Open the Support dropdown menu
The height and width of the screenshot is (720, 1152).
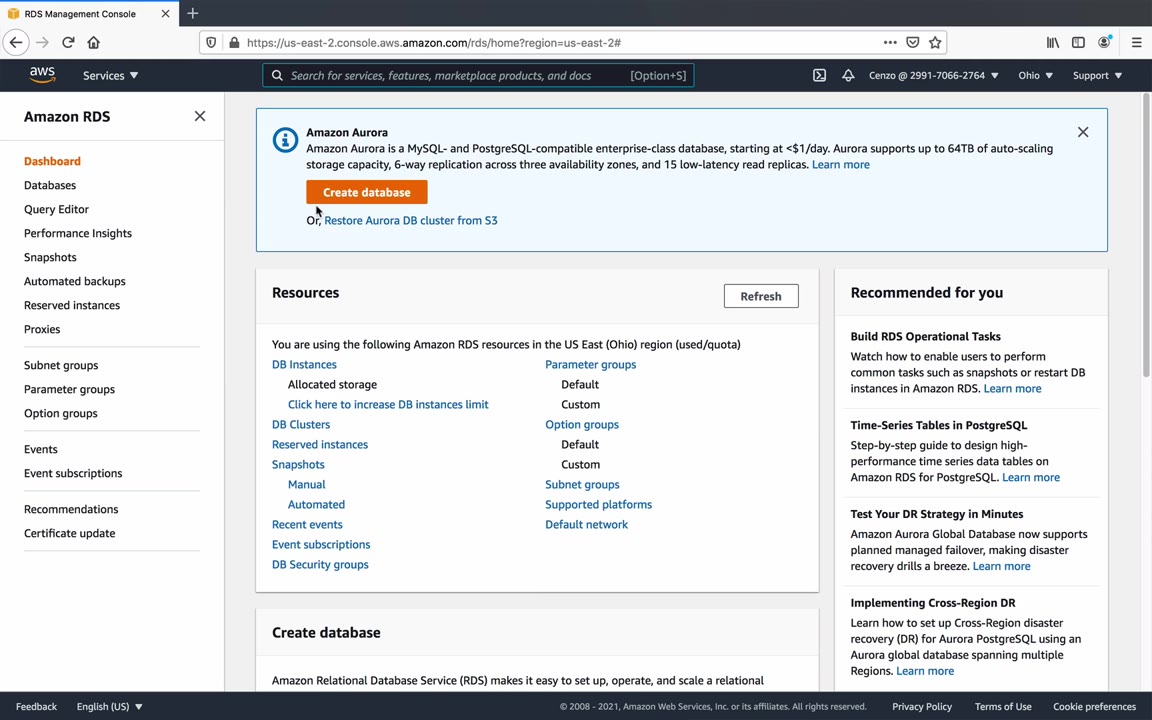1097,75
